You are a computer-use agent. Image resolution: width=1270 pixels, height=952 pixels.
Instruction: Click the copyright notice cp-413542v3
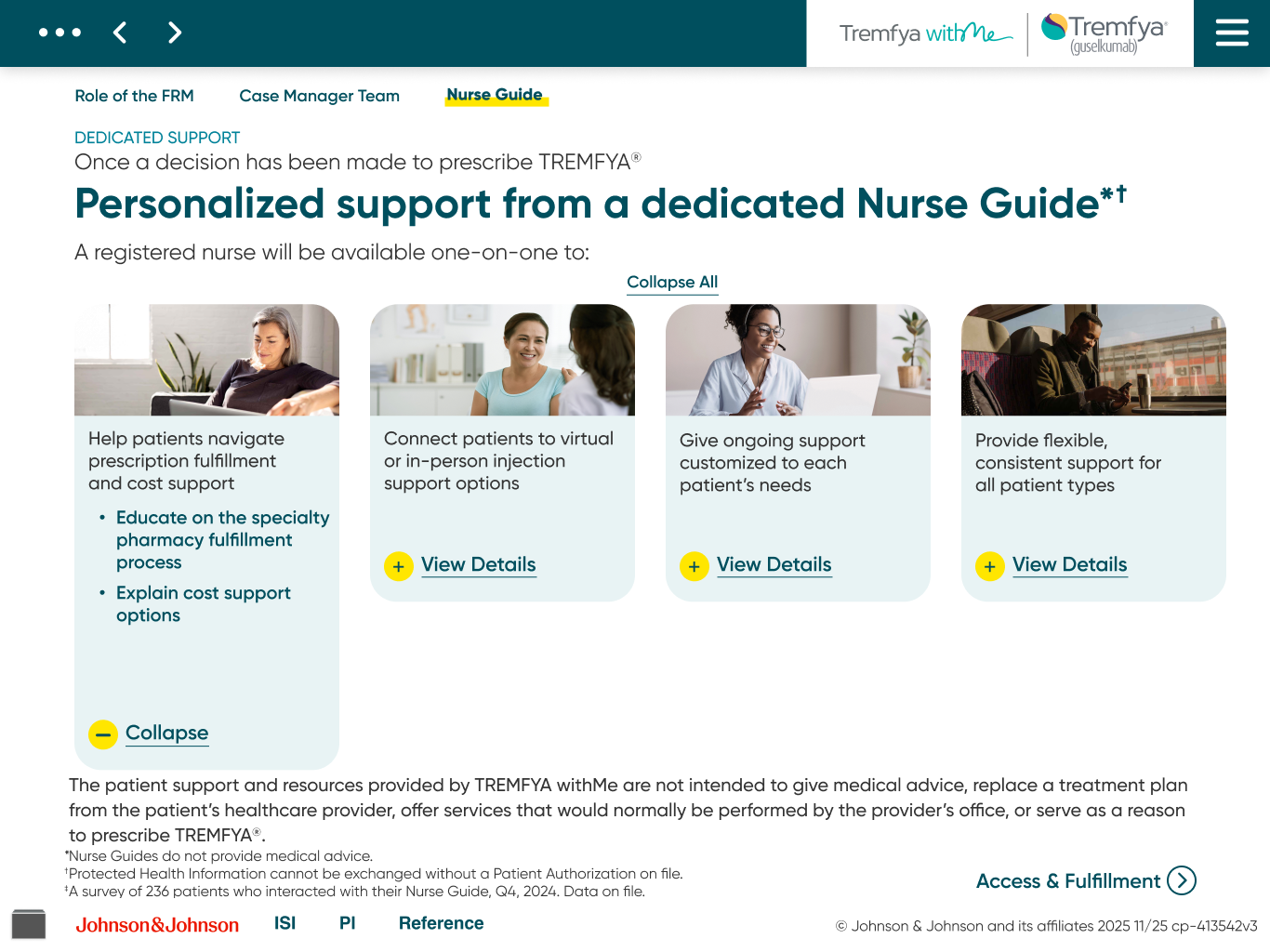pos(1046,926)
